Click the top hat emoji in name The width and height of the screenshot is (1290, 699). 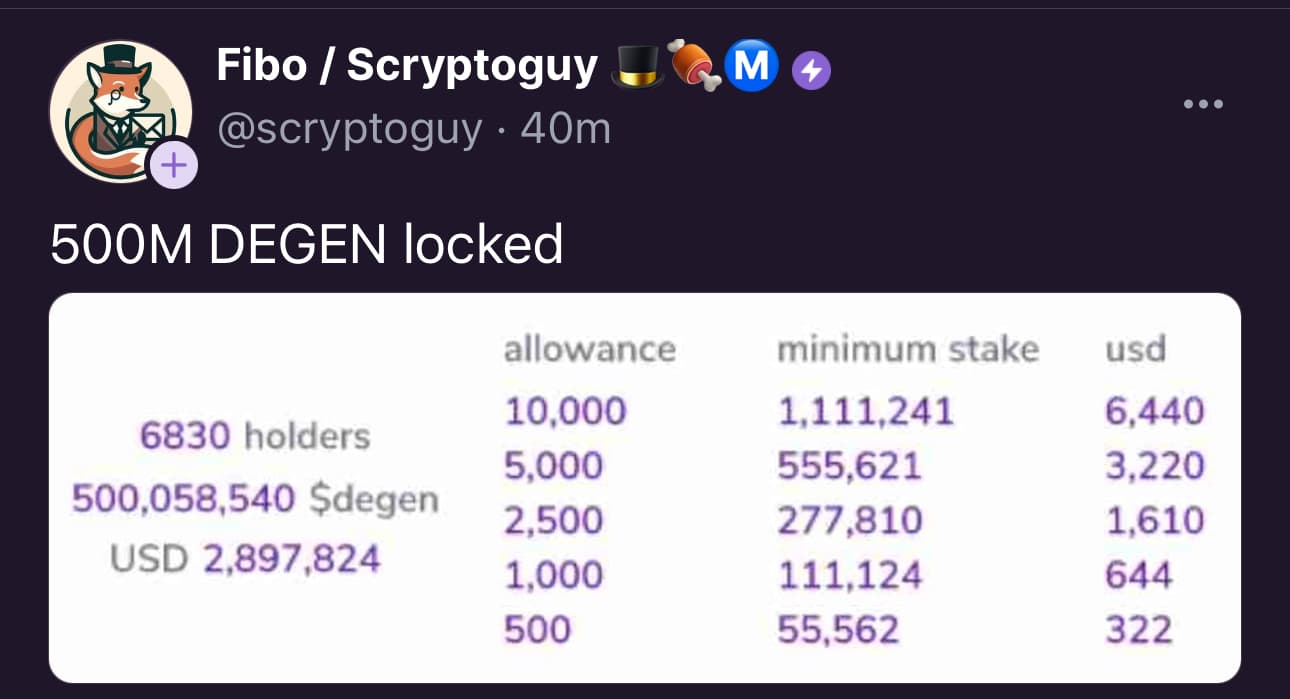(636, 66)
